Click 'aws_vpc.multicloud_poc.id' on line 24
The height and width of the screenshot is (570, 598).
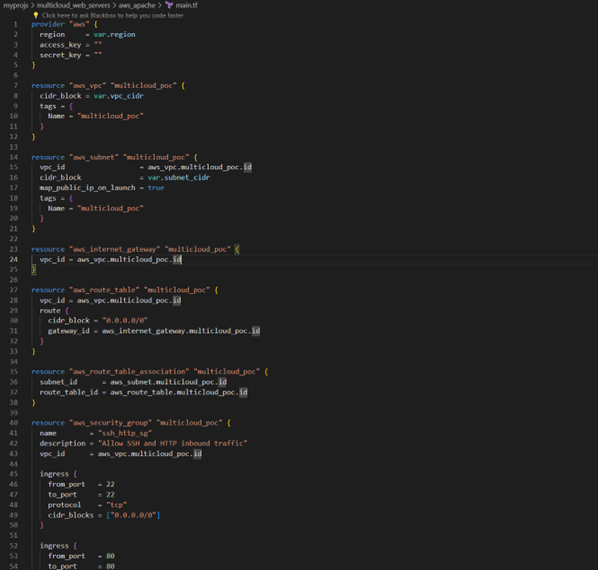129,260
